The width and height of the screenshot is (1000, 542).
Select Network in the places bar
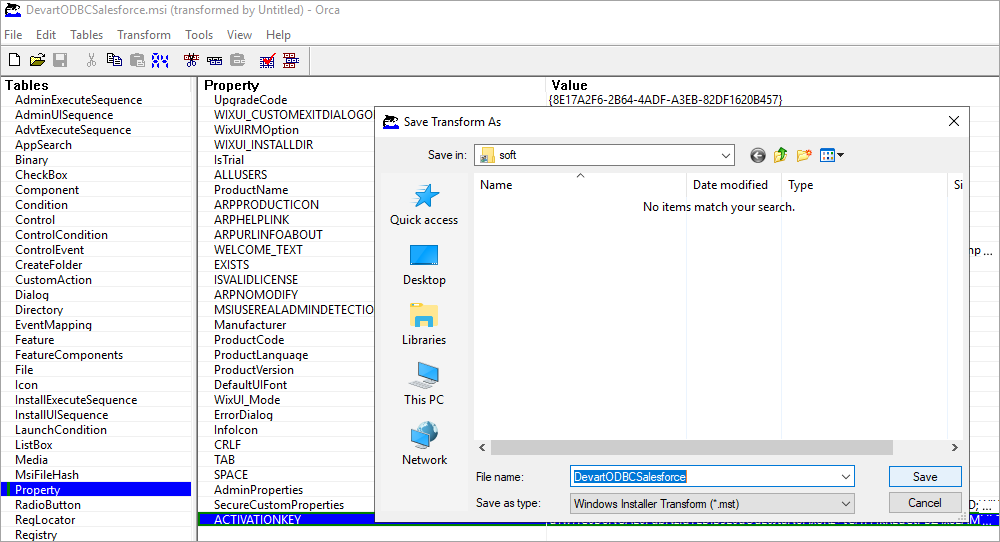pos(424,444)
